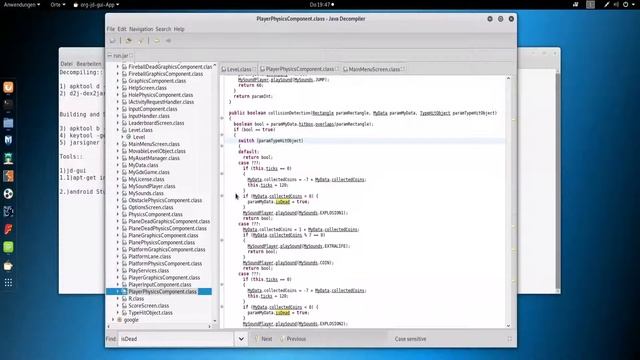Viewport: 640px width, 360px height.
Task: Select R.class in the tree
Action: point(136,299)
